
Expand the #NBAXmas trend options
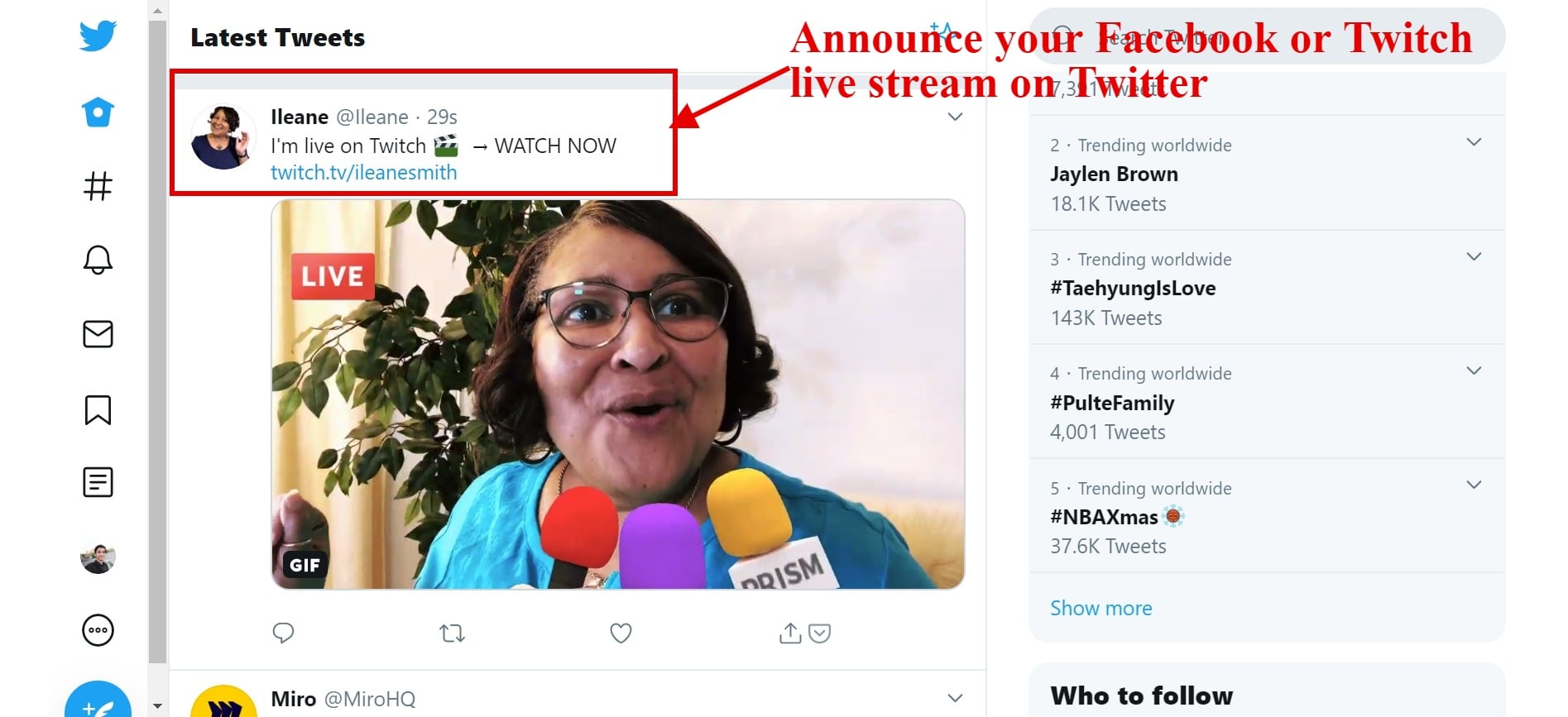tap(1473, 485)
